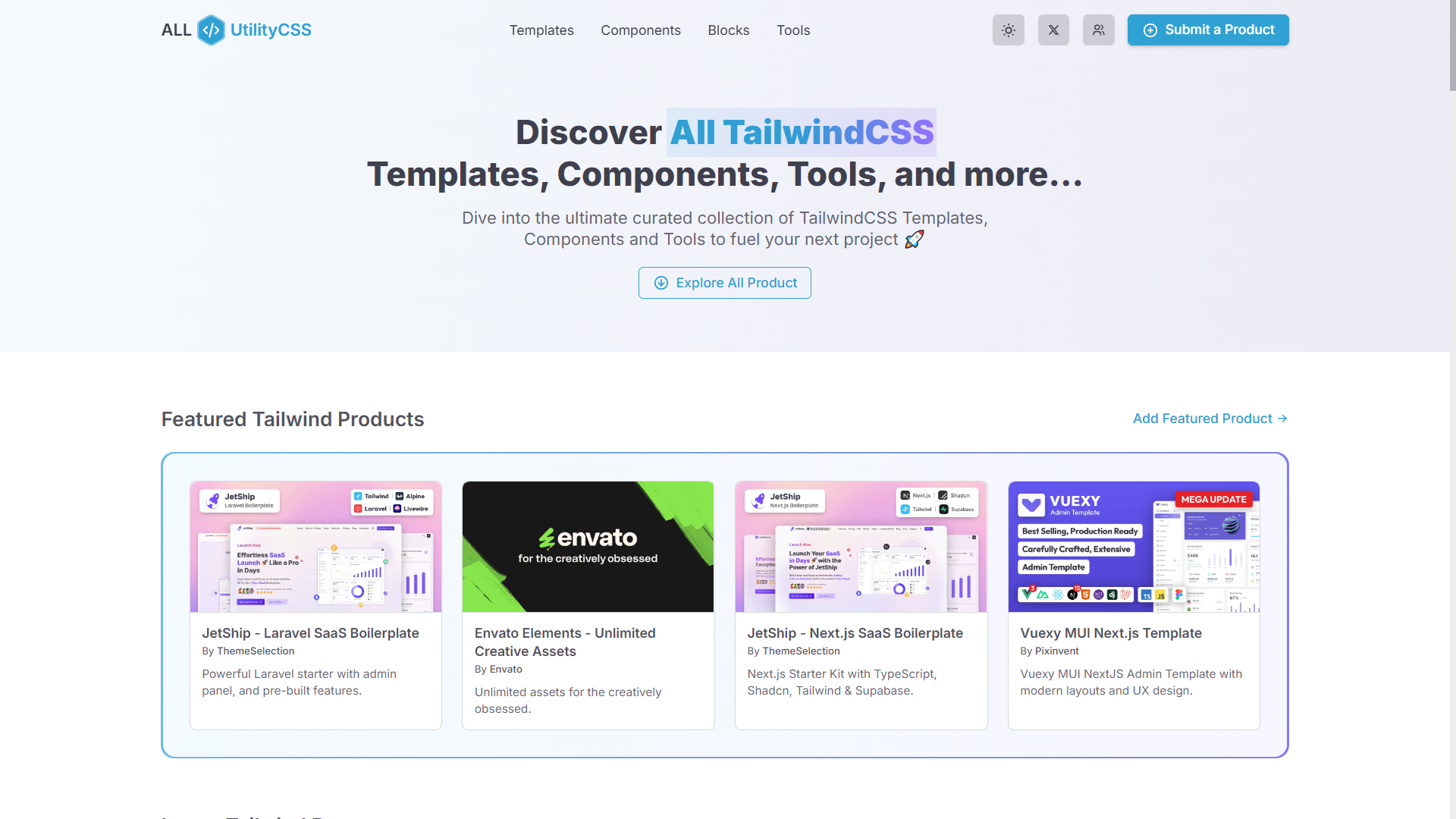Click author Envato under Envato Elements card
This screenshot has height=819, width=1456.
[x=506, y=670]
